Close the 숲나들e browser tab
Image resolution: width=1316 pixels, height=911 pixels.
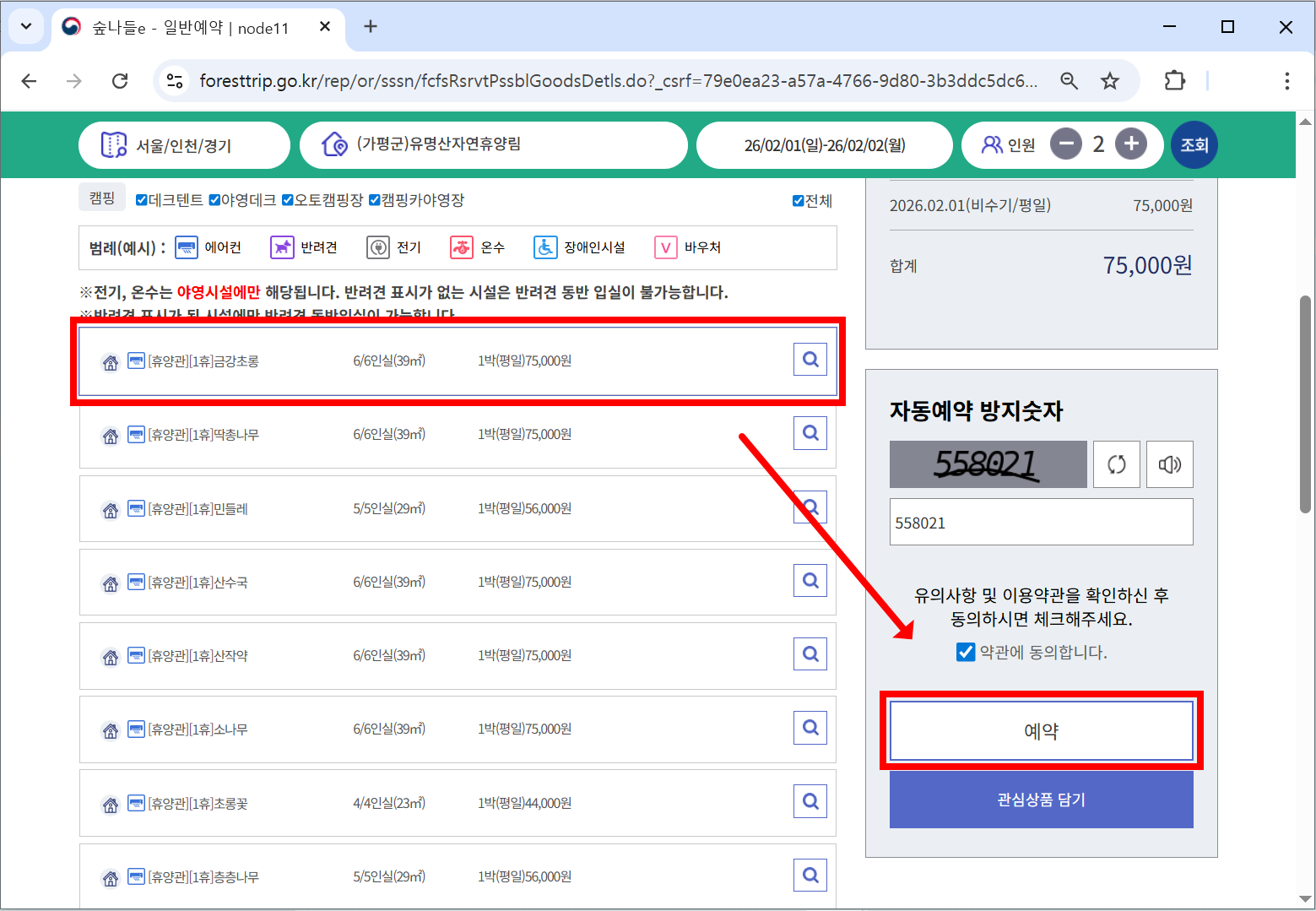[x=325, y=27]
